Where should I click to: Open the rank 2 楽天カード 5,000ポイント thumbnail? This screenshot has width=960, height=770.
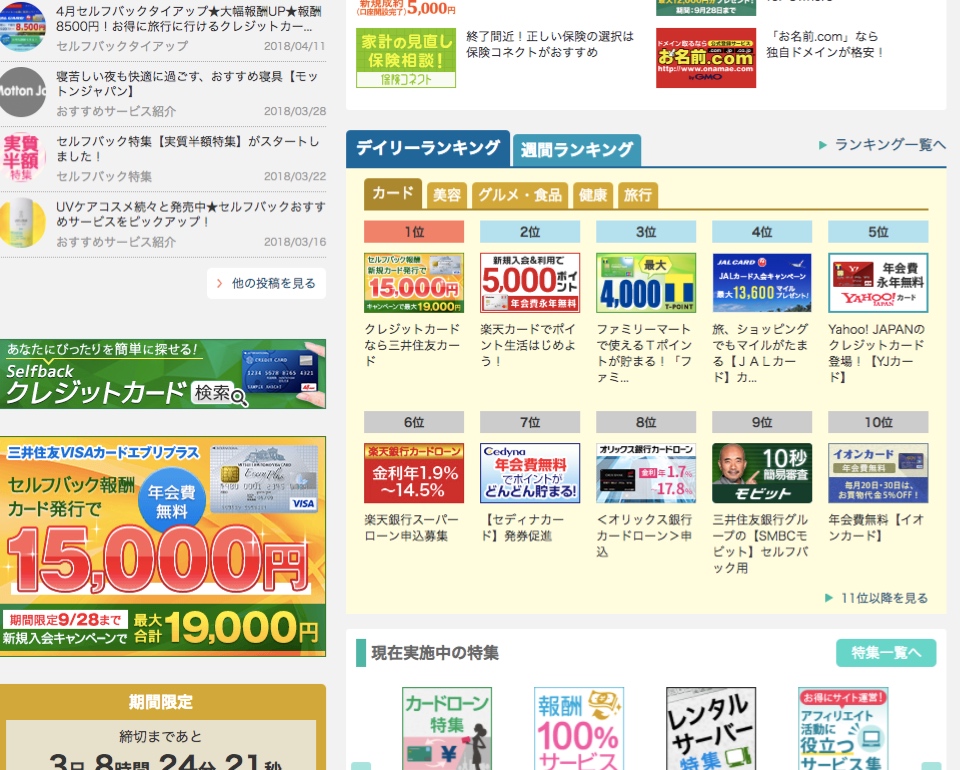(x=530, y=283)
